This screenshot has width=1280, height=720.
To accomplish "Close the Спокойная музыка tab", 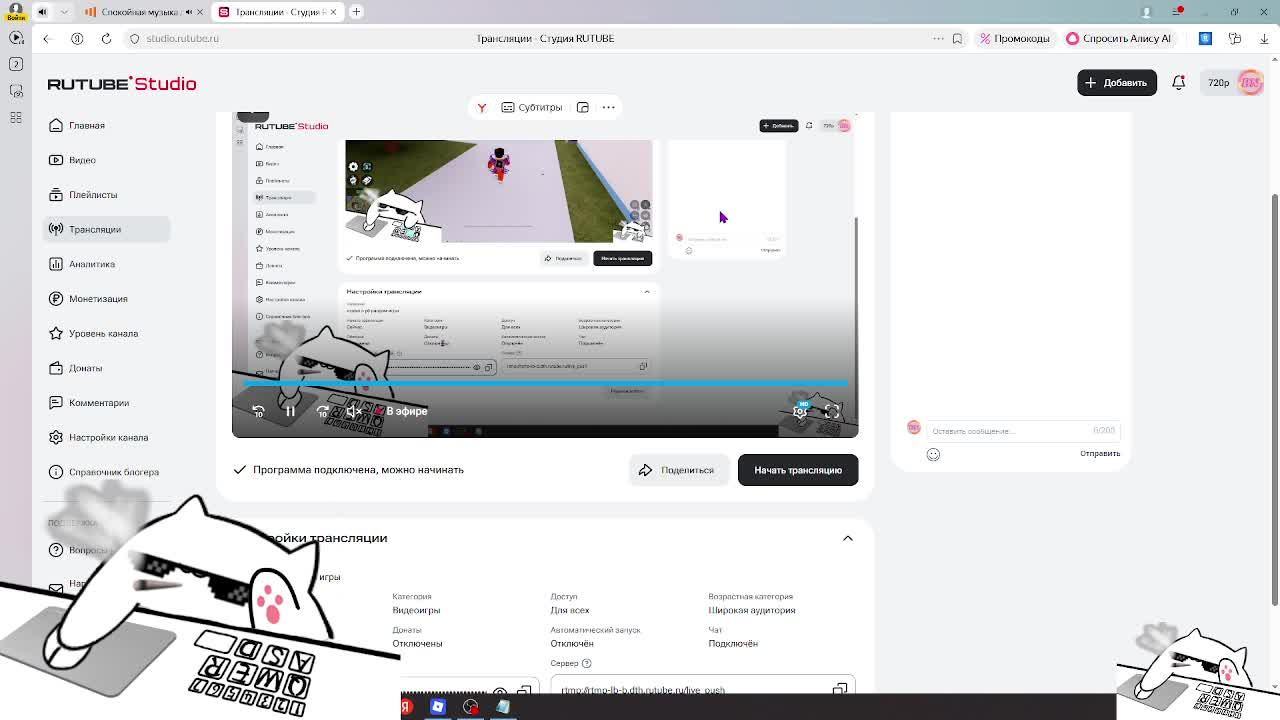I will coord(200,12).
